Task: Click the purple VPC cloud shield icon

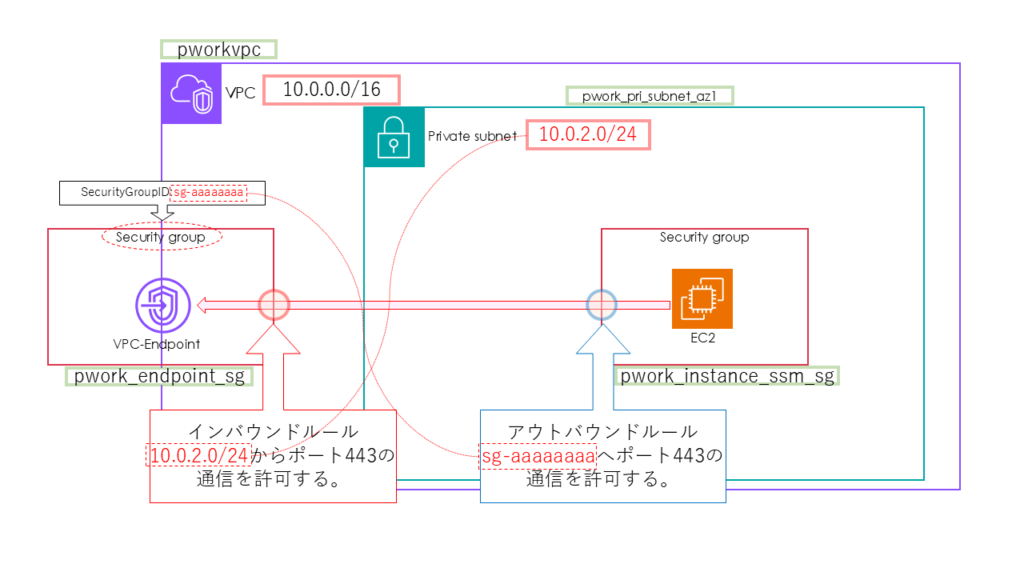Action: coord(190,94)
